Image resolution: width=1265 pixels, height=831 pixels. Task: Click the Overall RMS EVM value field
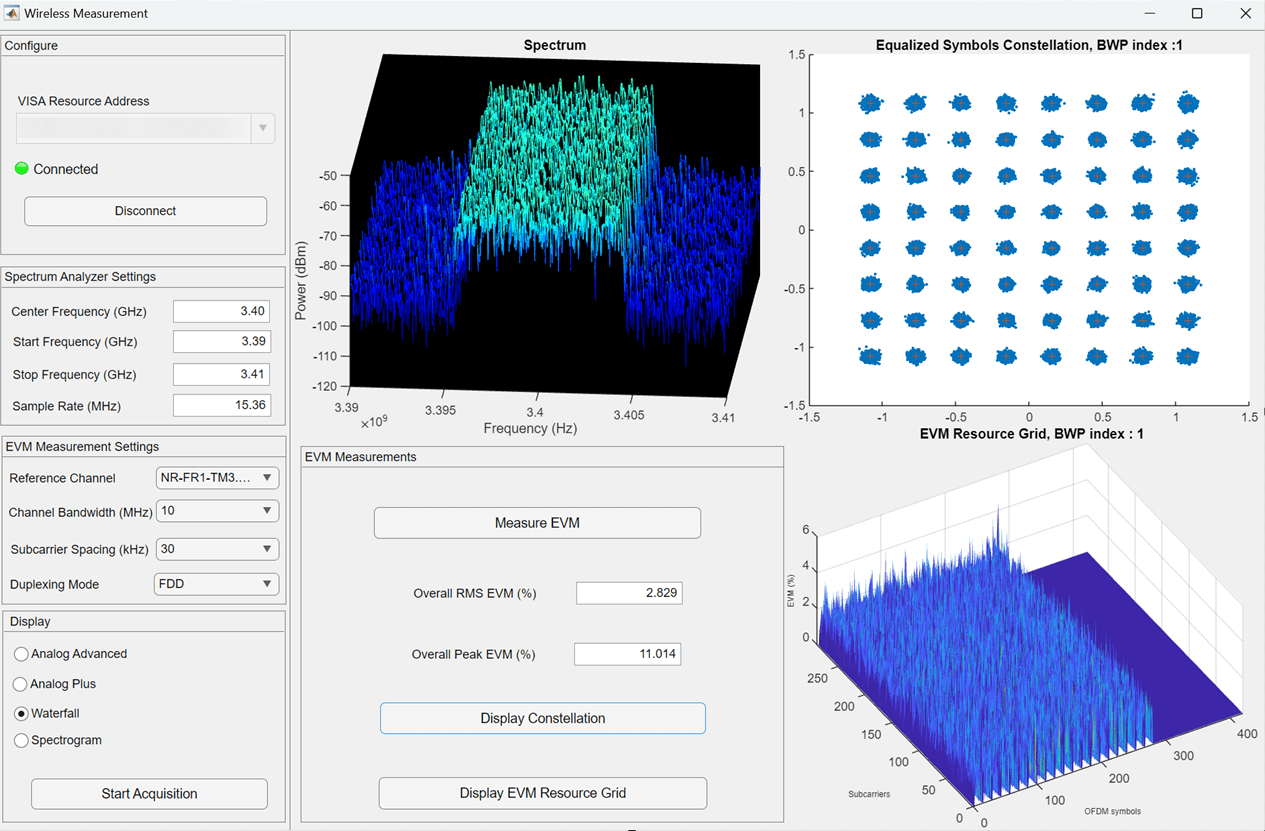[628, 593]
